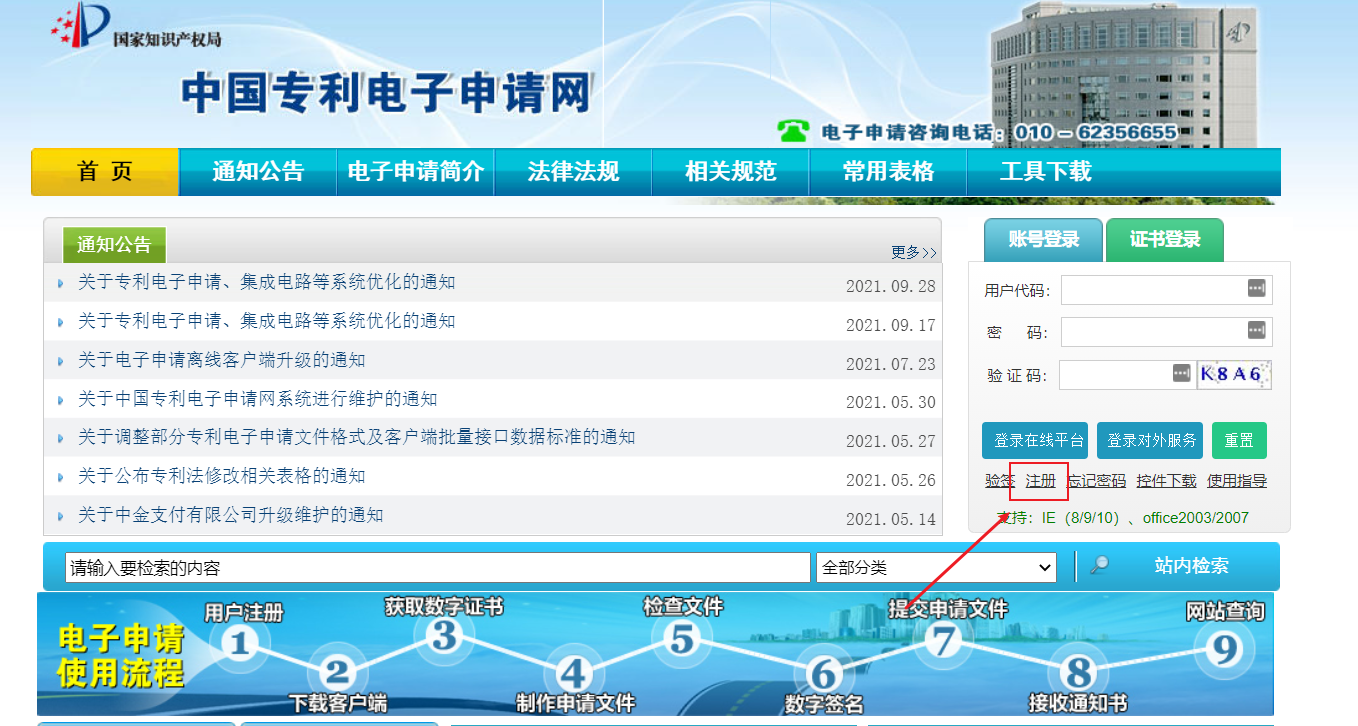Switch to 账号登录 tab
1358x726 pixels.
(x=1043, y=240)
